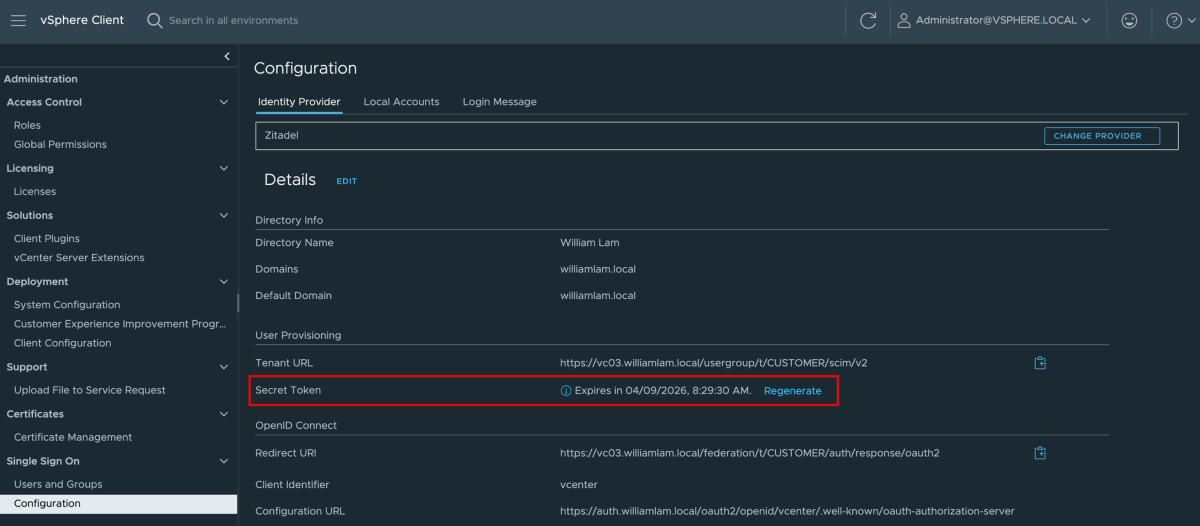Viewport: 1200px width, 526px height.
Task: Click the Secret Token info icon
Action: tap(566, 391)
